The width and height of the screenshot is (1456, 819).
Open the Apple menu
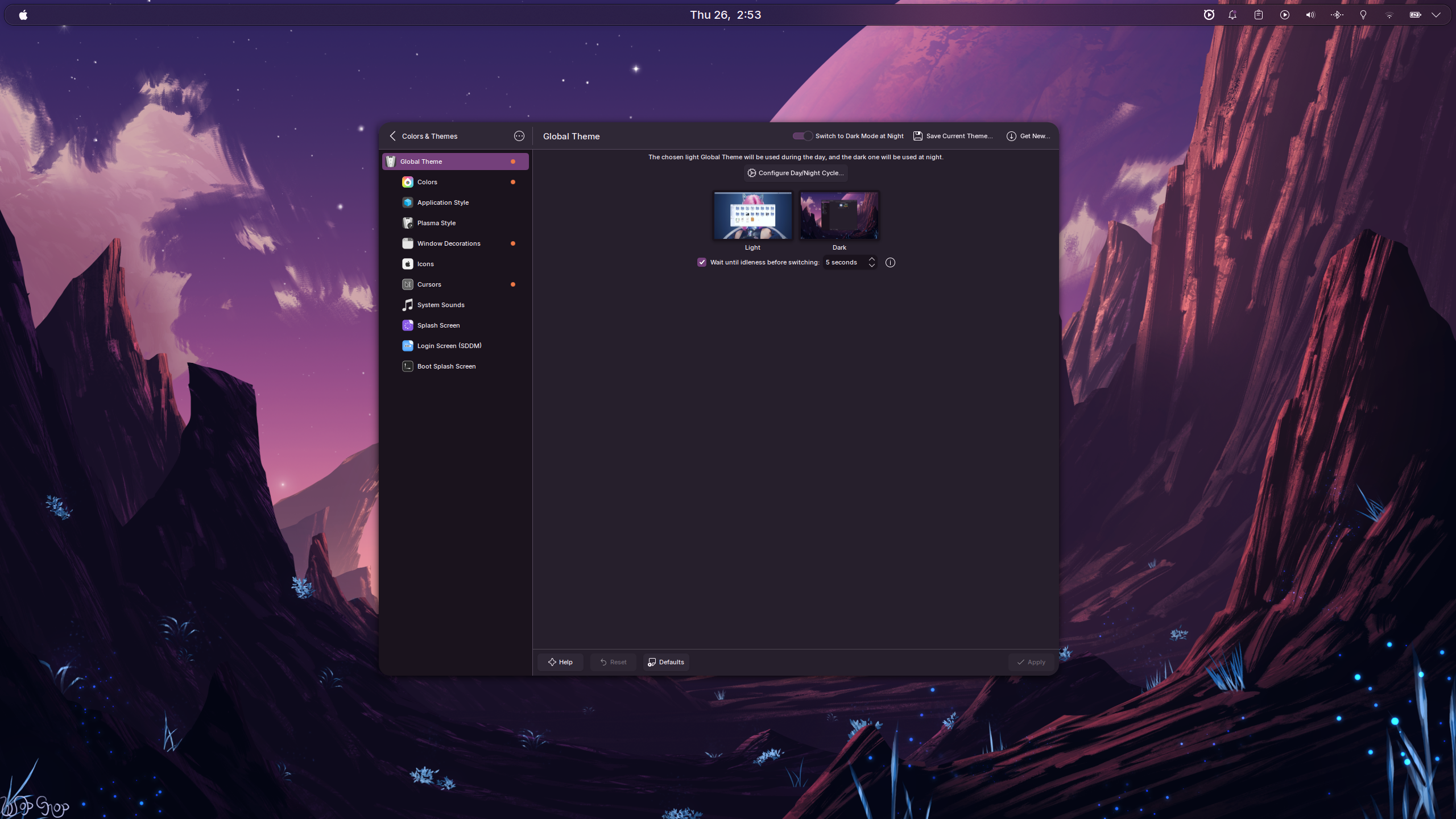pyautogui.click(x=22, y=14)
